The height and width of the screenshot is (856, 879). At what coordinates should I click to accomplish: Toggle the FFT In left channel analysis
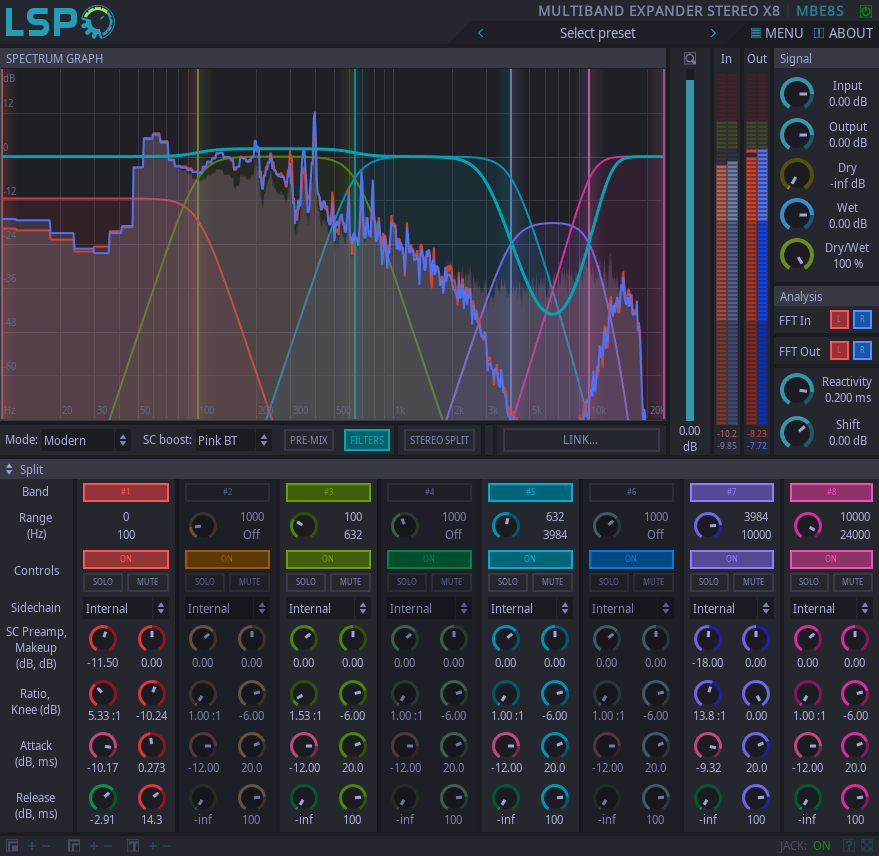(x=838, y=319)
